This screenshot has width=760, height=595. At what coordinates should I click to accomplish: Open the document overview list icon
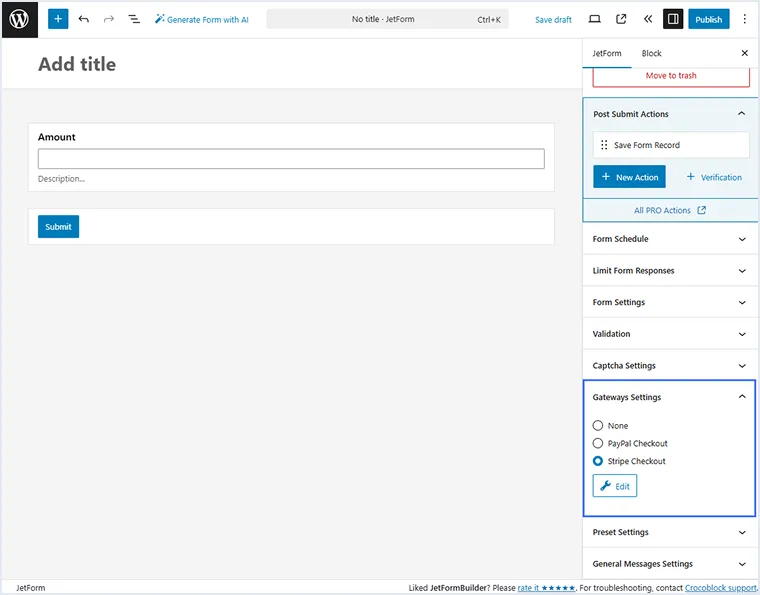pyautogui.click(x=134, y=19)
